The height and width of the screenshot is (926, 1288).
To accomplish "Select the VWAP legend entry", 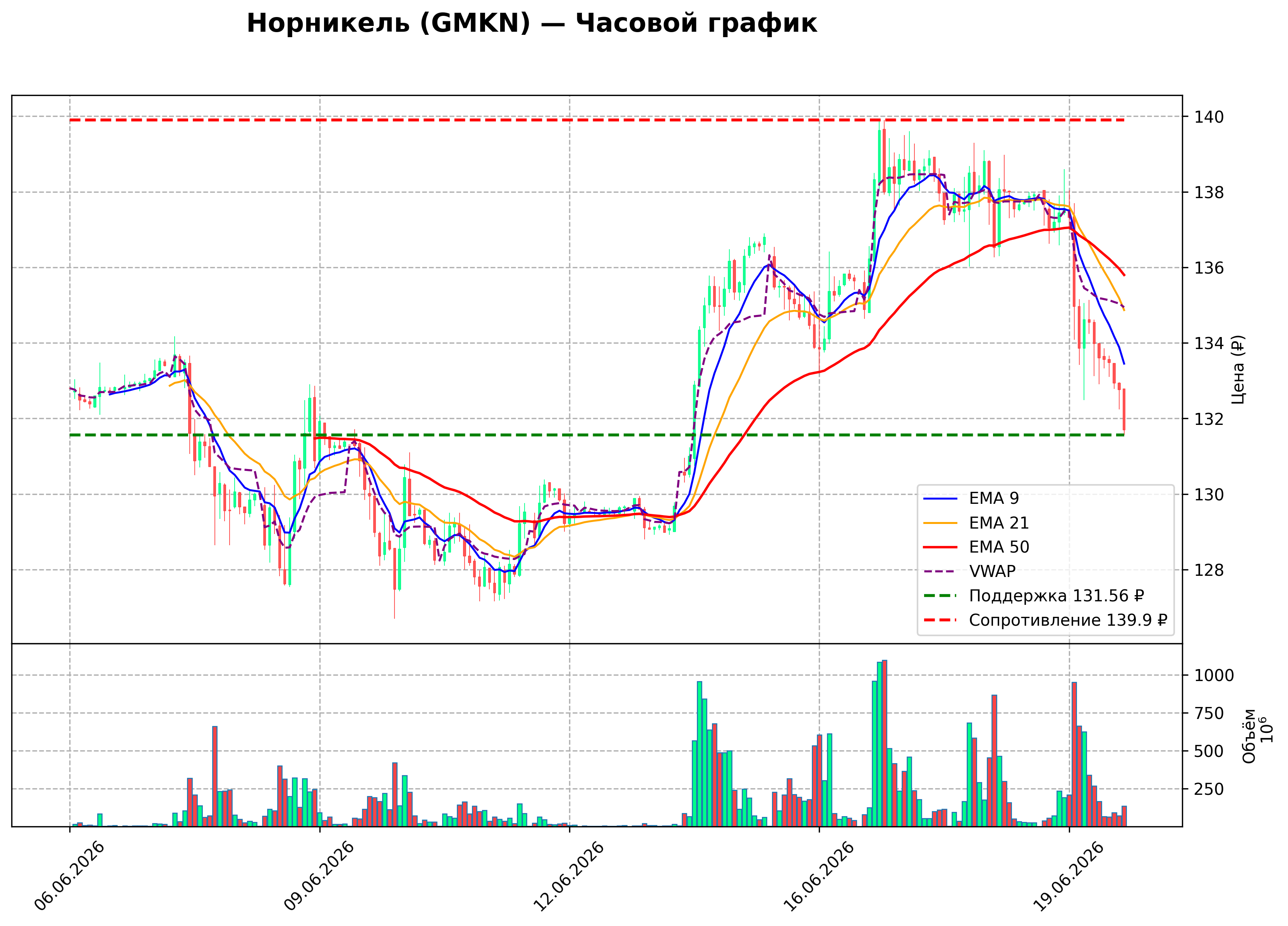I will click(969, 571).
